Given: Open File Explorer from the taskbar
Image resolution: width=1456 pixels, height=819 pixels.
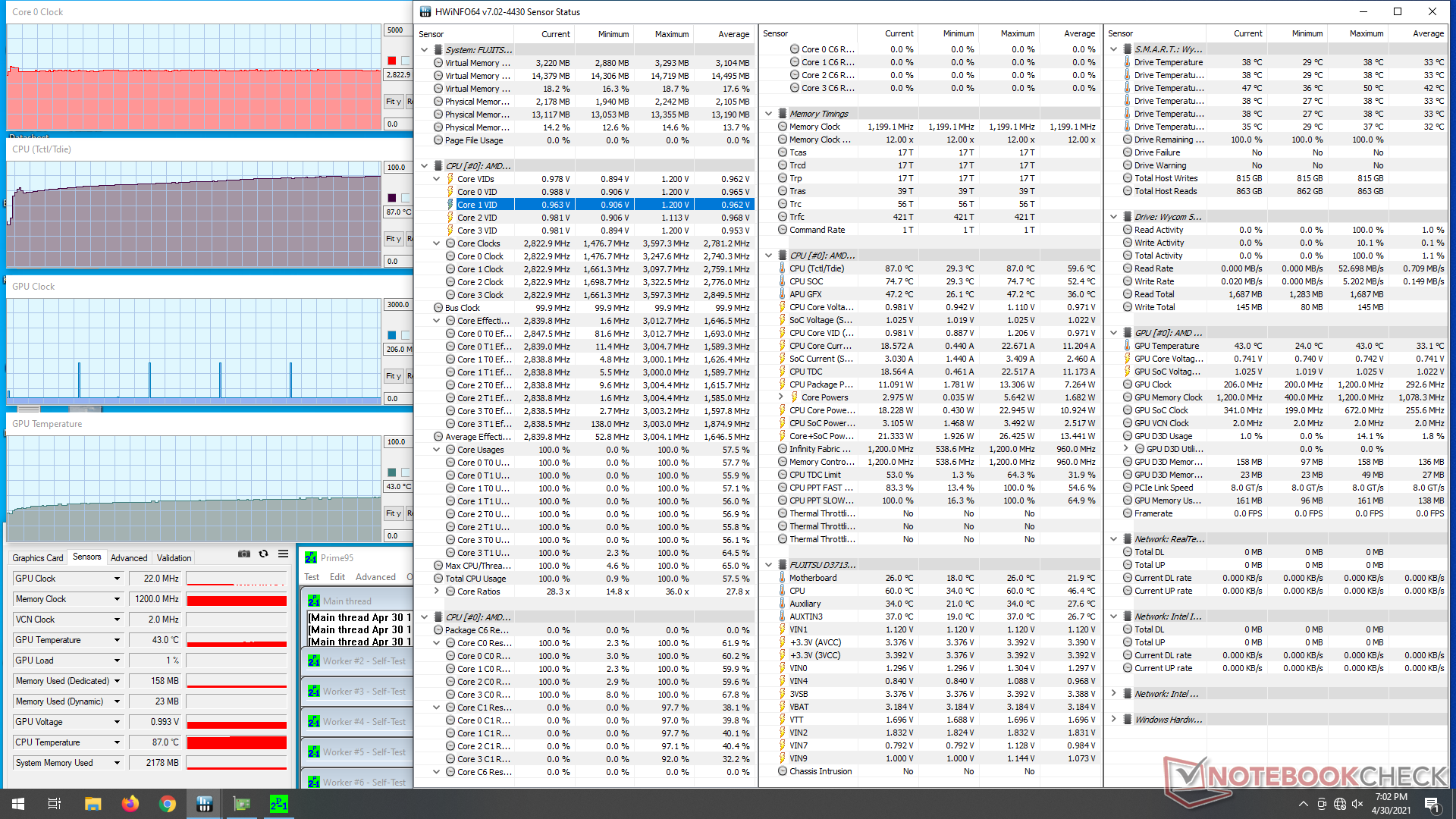Looking at the screenshot, I should (x=93, y=804).
